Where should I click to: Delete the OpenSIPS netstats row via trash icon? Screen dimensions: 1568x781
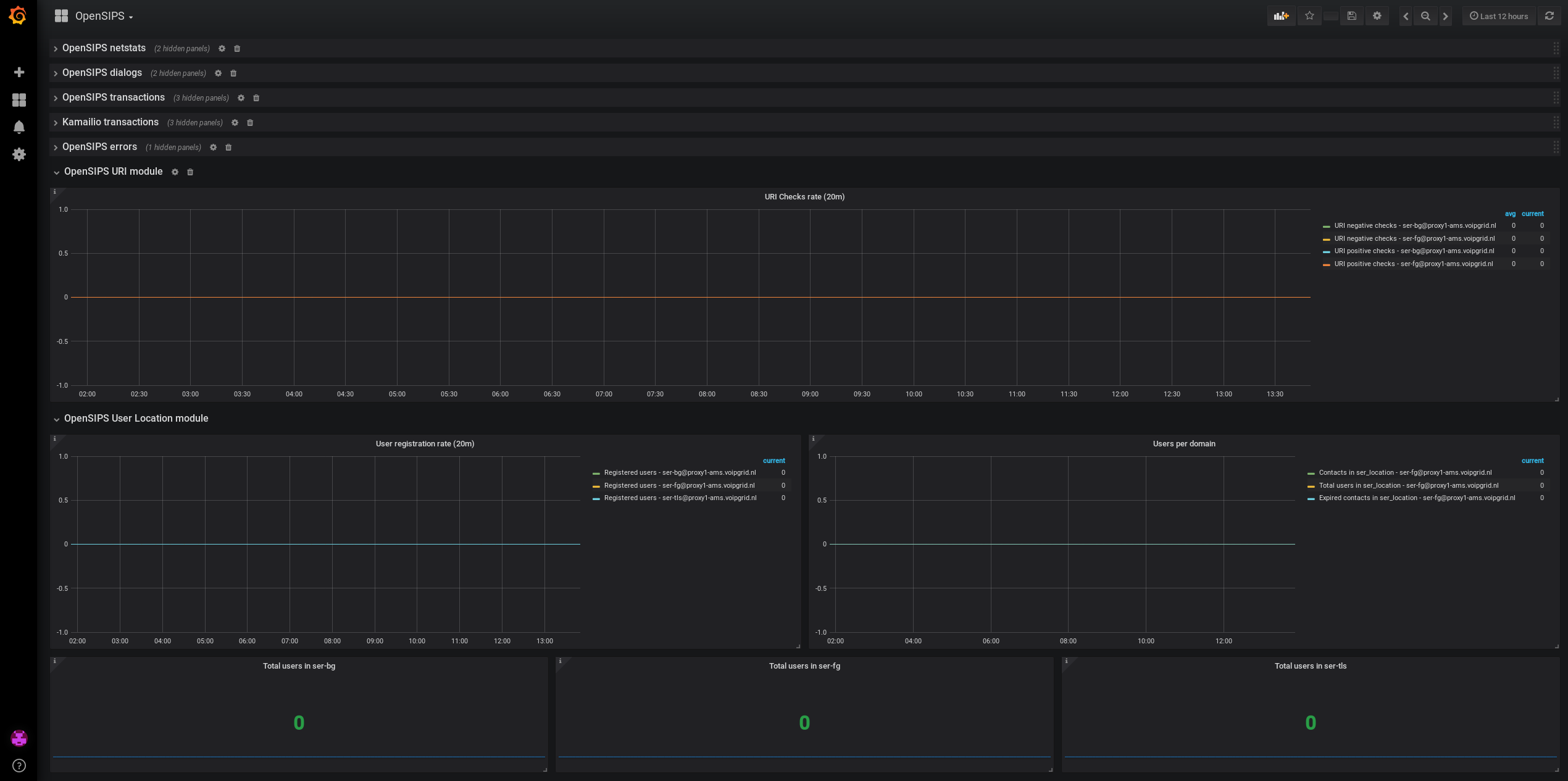pos(237,49)
